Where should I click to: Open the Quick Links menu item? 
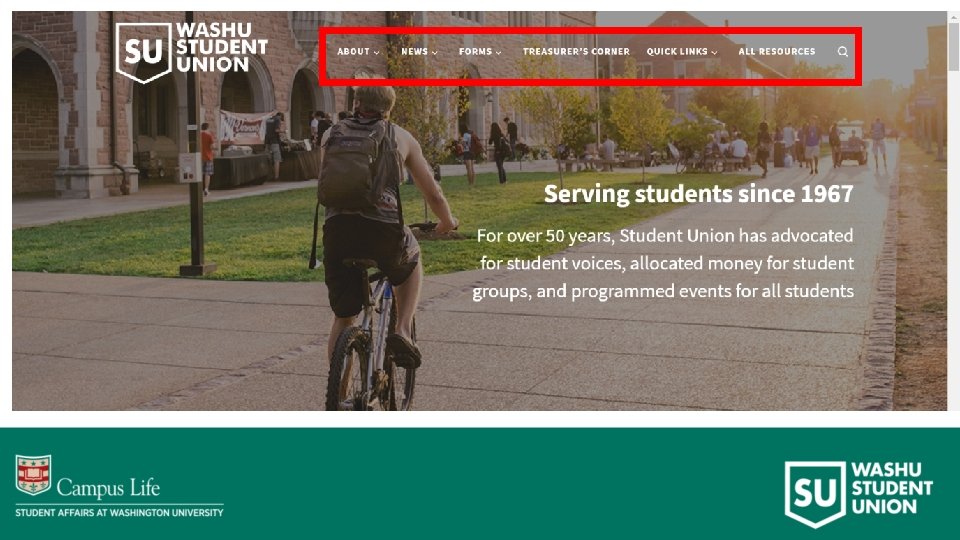click(x=677, y=51)
